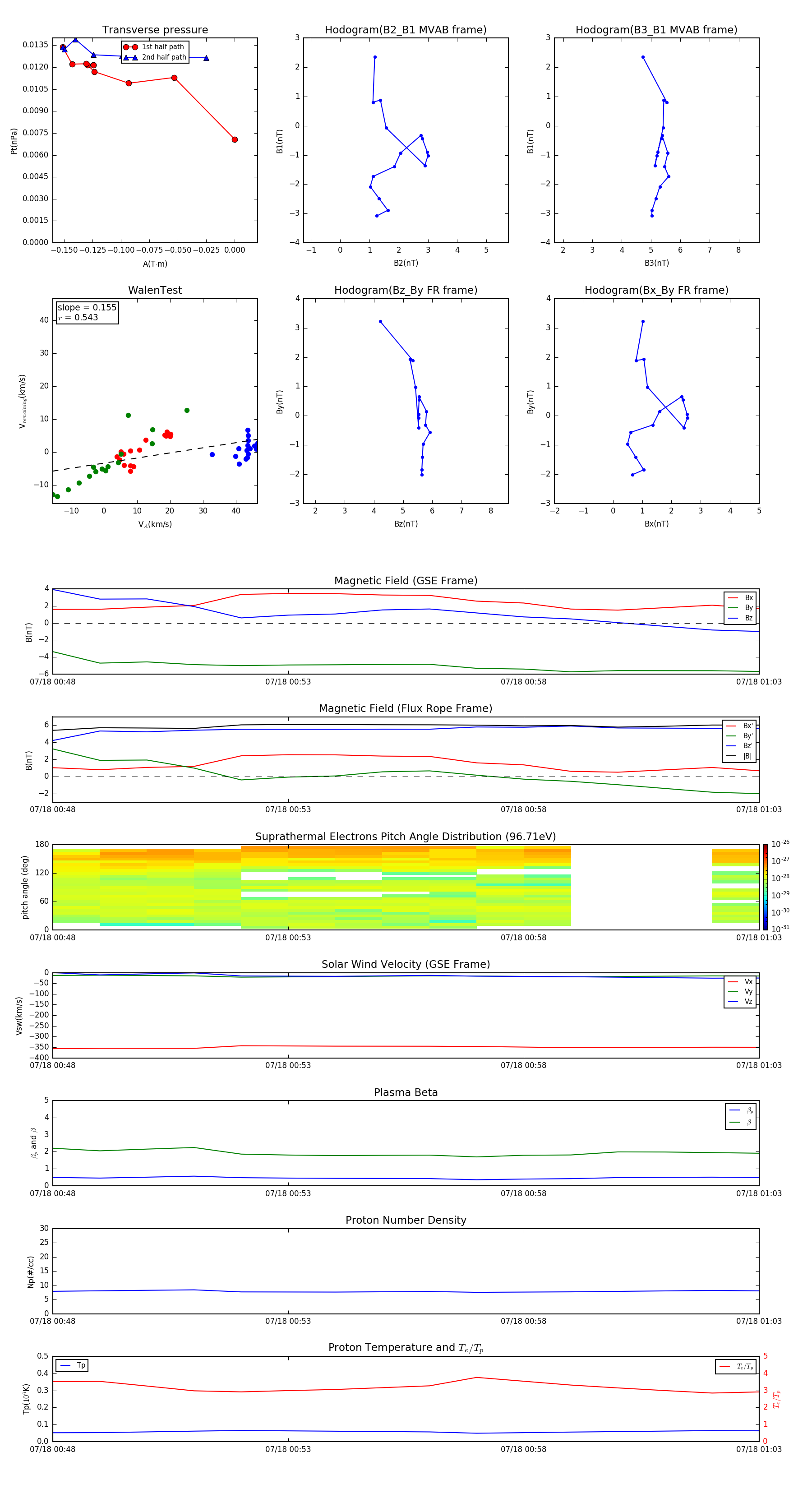Click the "r = 0.543" annotation
The width and height of the screenshot is (812, 1489).
[x=78, y=317]
